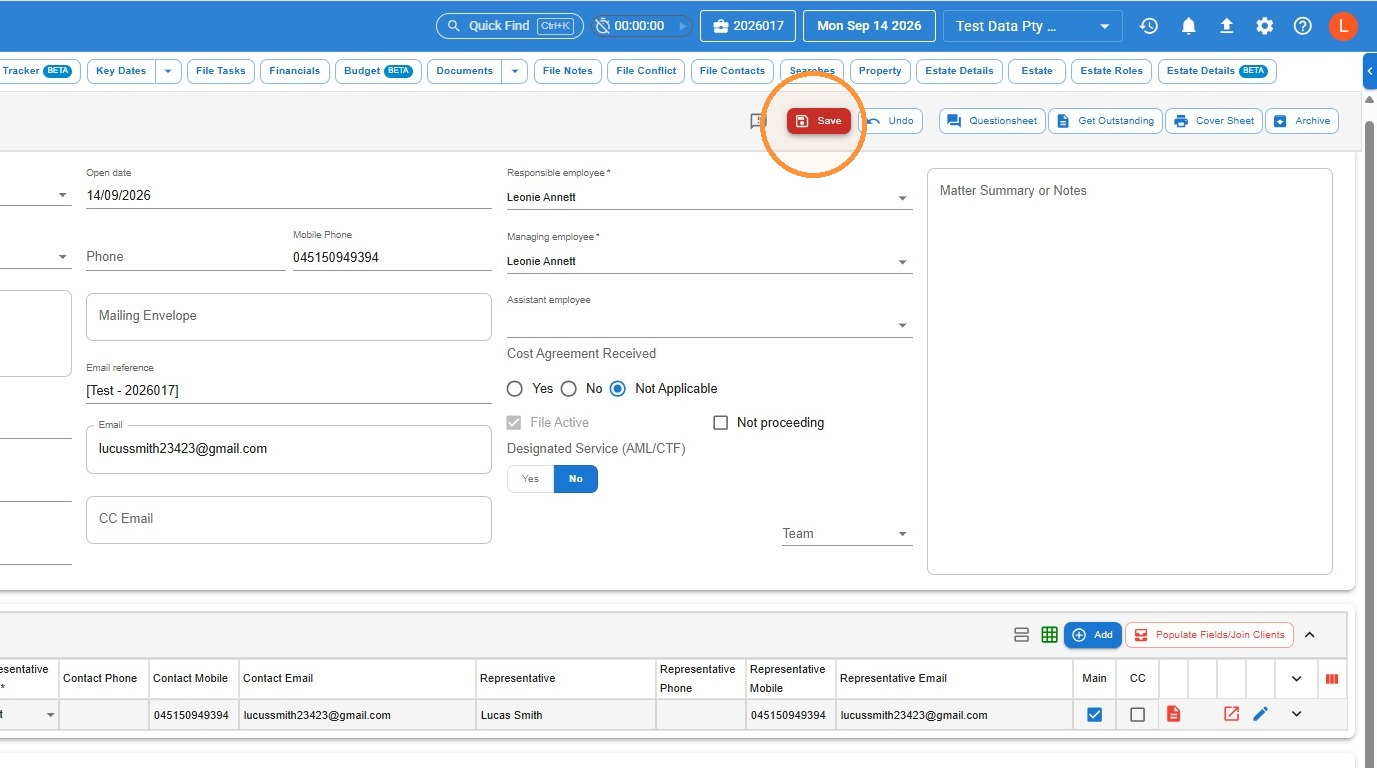This screenshot has height=768, width=1377.
Task: Click the blue pencil edit icon in Lucas Smith row
Action: click(1260, 714)
